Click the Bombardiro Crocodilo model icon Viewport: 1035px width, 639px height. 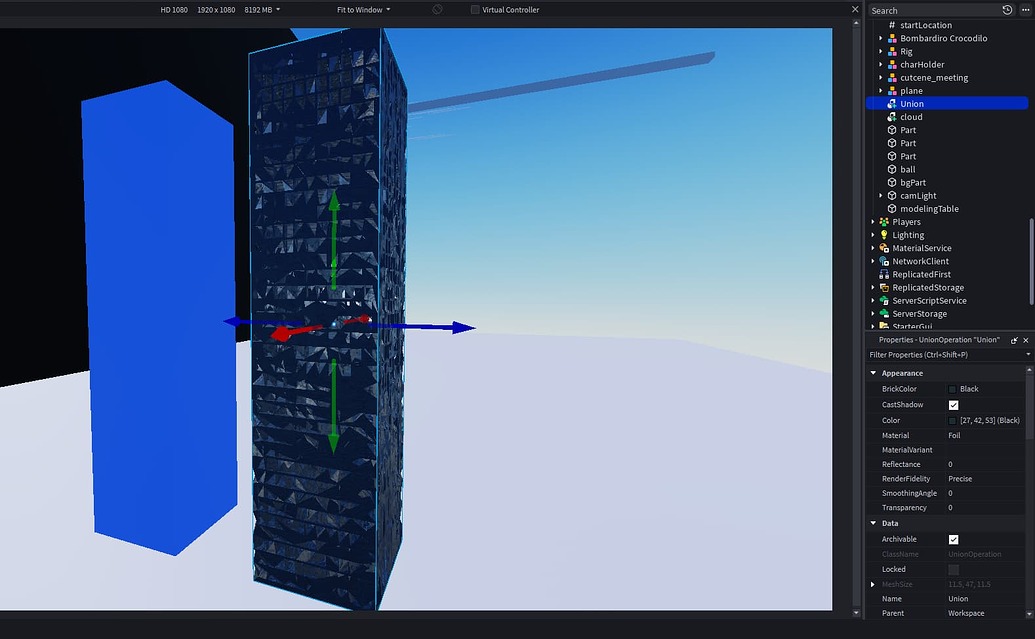point(892,38)
